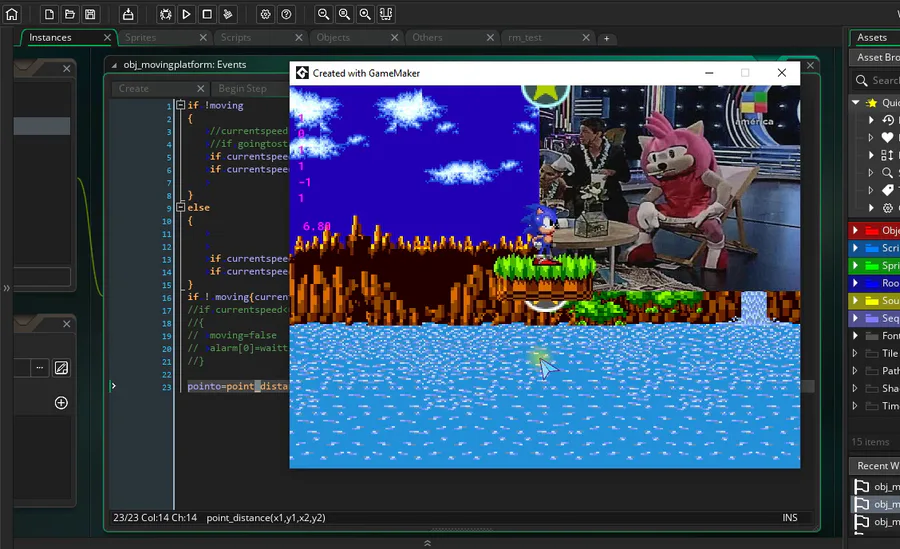Click the edit pencil icon in left panel

click(61, 368)
